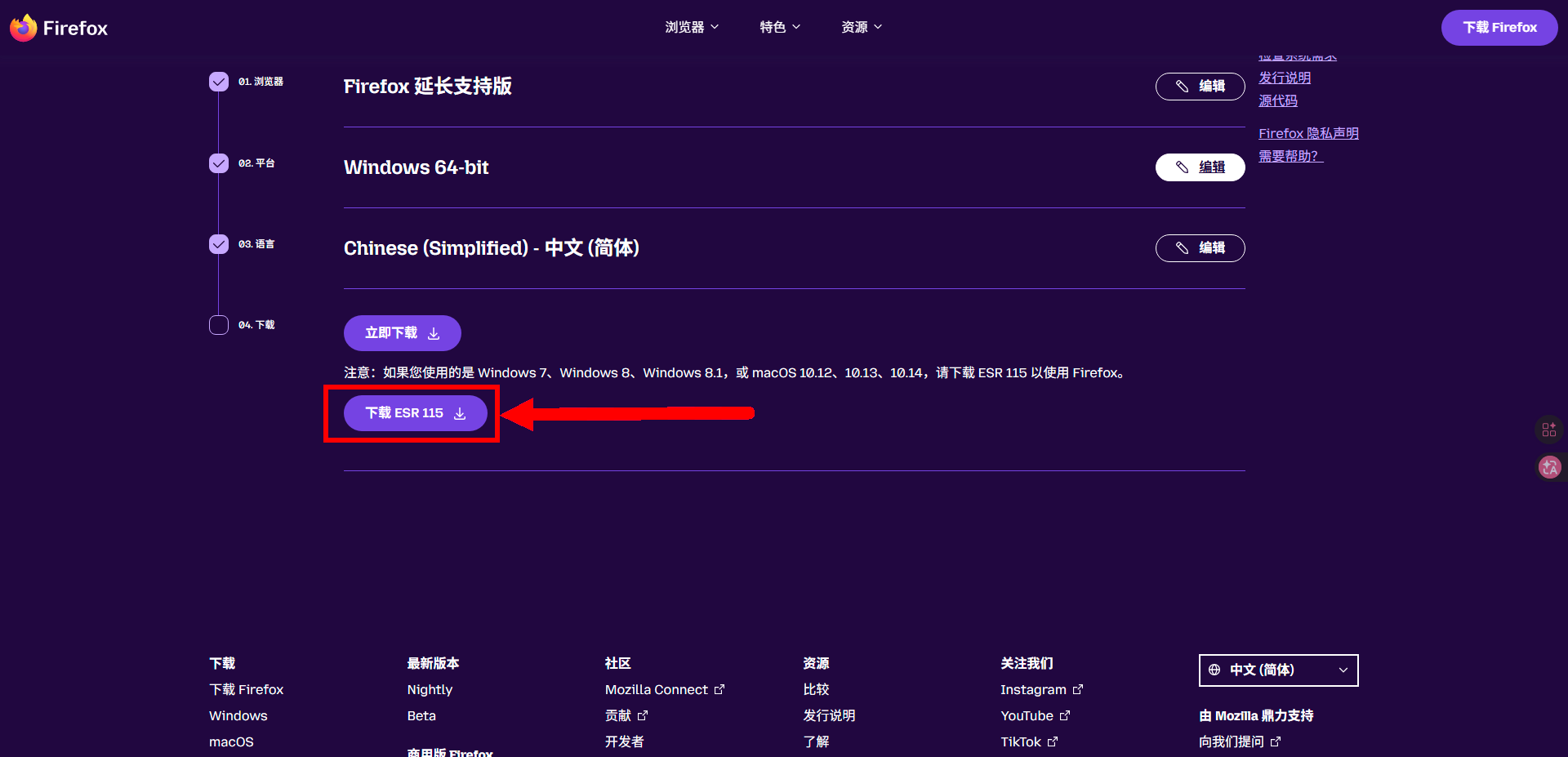This screenshot has width=1568, height=757.
Task: Click the 下载 ESR 115 button
Action: click(415, 413)
